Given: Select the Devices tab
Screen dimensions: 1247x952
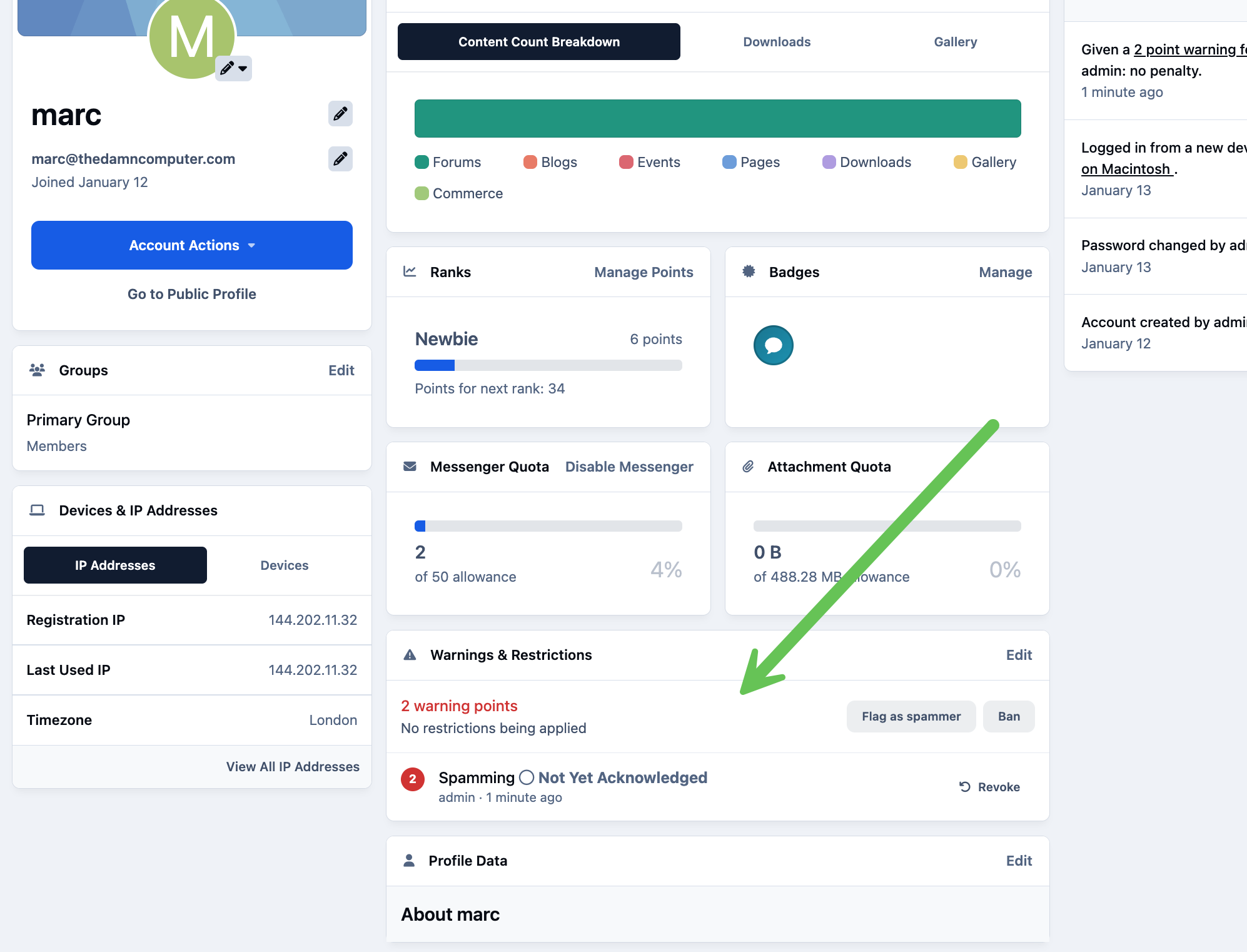Looking at the screenshot, I should tap(285, 565).
